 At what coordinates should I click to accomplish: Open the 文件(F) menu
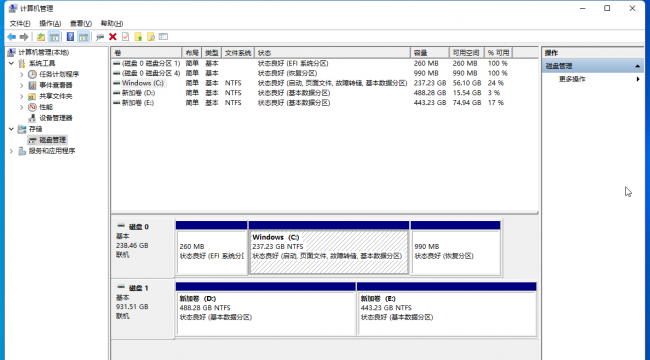[20, 23]
